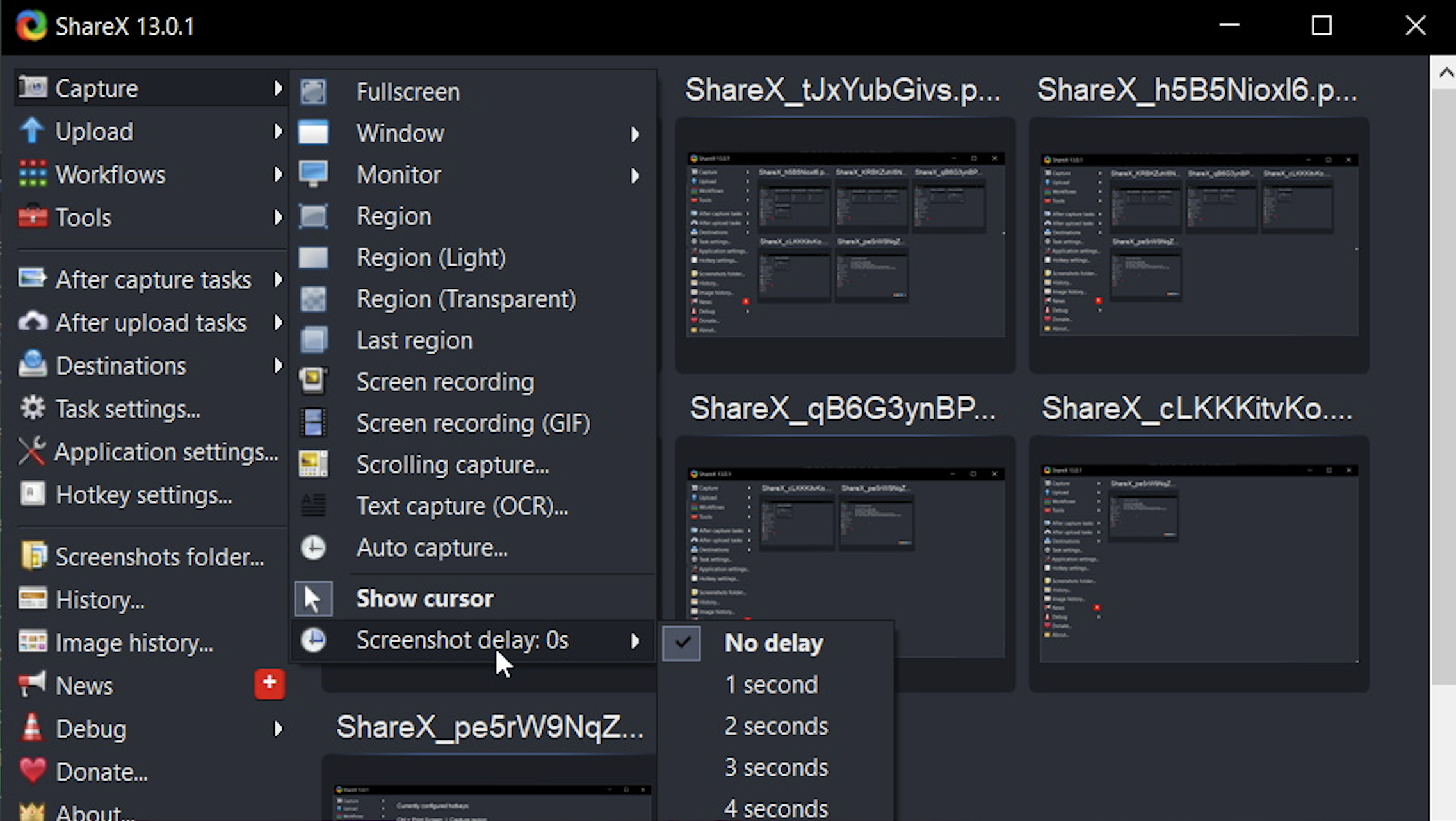Click the News megaphone icon
Image resolution: width=1456 pixels, height=821 pixels.
pos(32,684)
